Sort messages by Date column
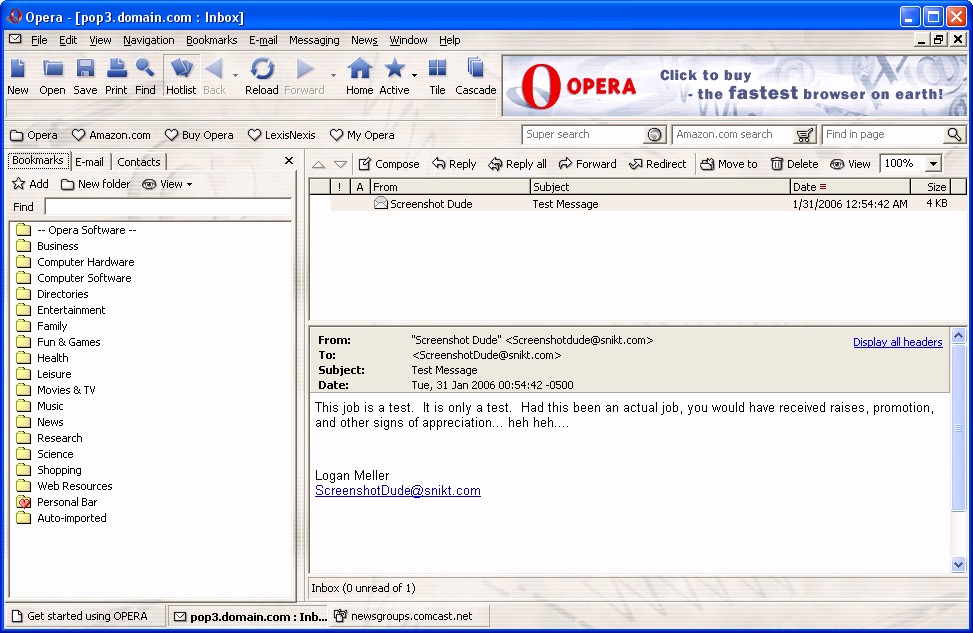The width and height of the screenshot is (973, 633). 850,187
